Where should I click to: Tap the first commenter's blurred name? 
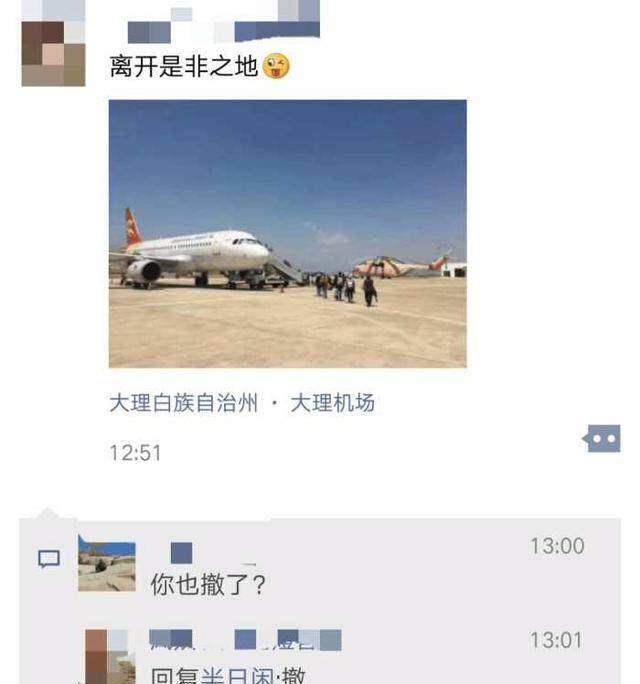coord(181,553)
